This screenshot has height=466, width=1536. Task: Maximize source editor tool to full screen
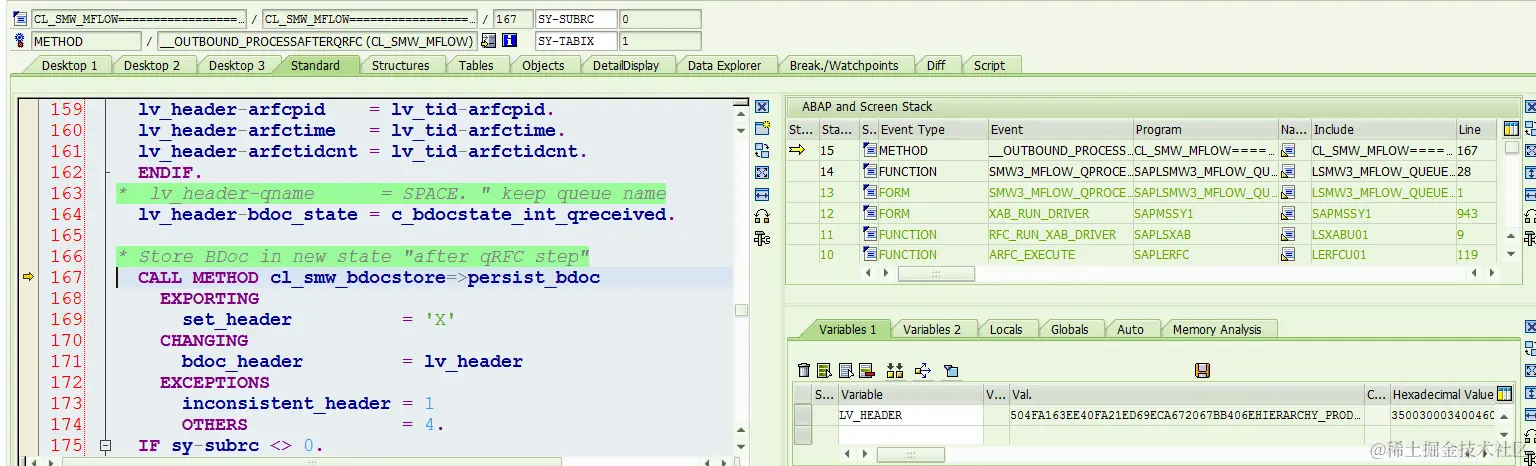coord(762,172)
